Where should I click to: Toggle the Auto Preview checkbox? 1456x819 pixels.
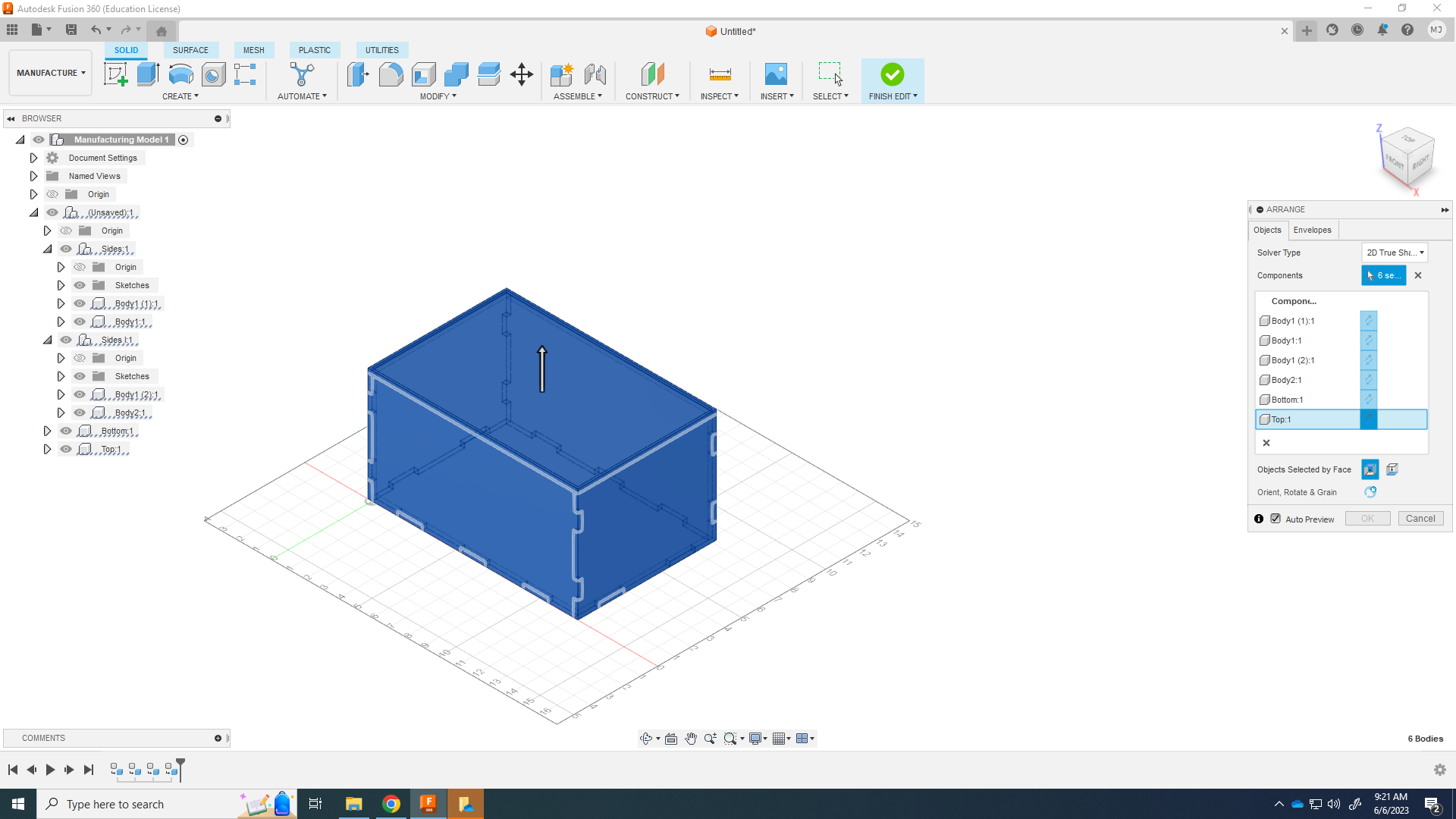1276,519
